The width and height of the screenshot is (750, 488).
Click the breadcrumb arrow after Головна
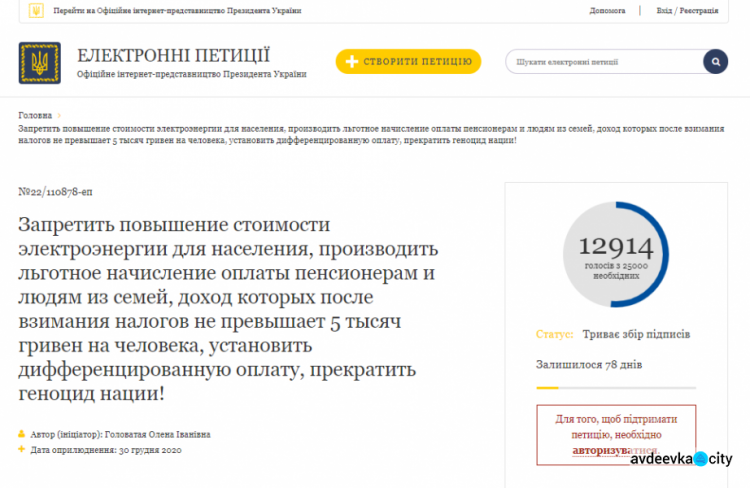click(x=59, y=115)
